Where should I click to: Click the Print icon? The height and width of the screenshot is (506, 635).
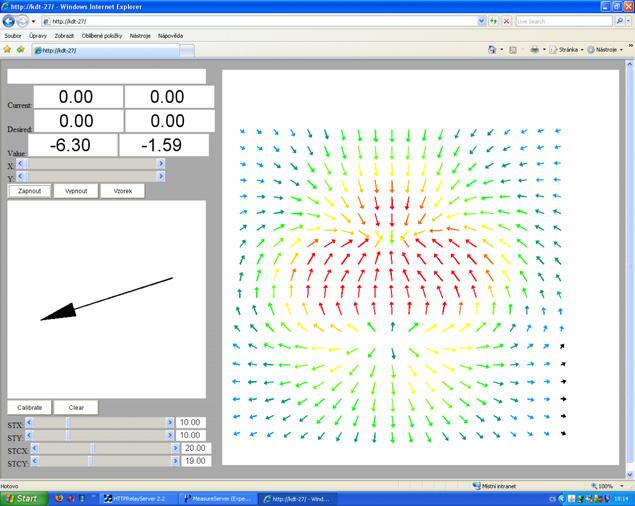[535, 49]
